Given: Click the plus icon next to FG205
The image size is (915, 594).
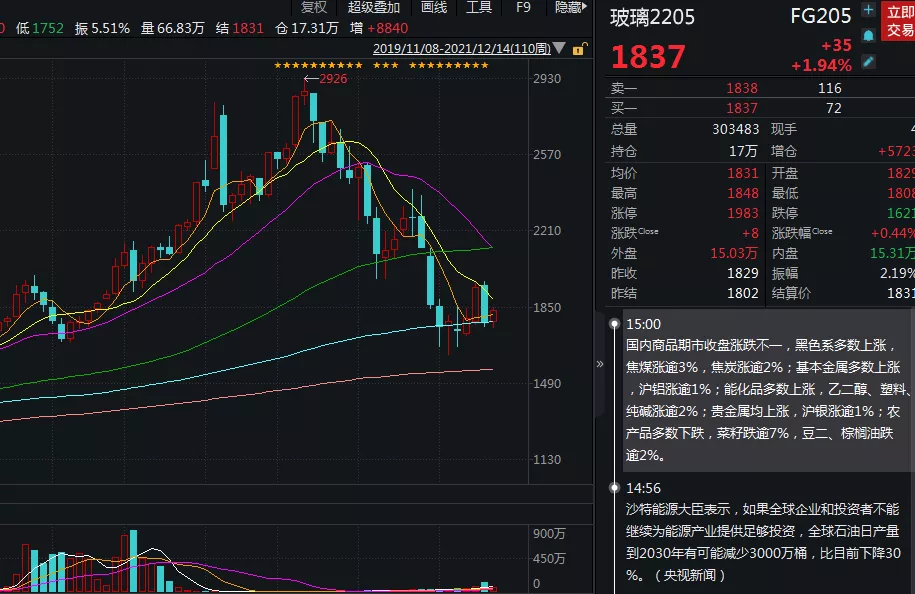Looking at the screenshot, I should (x=868, y=10).
